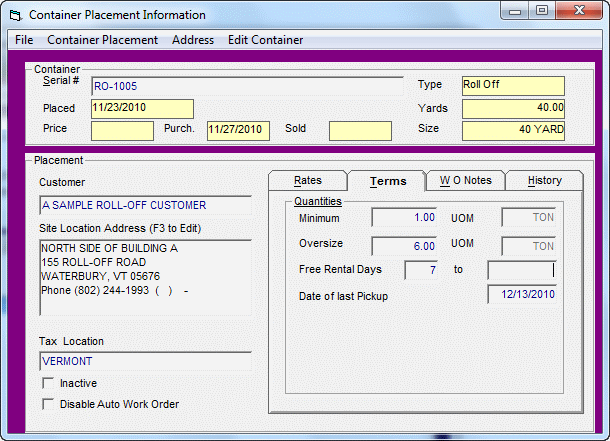The width and height of the screenshot is (610, 441).
Task: Open the File menu
Action: (x=24, y=40)
